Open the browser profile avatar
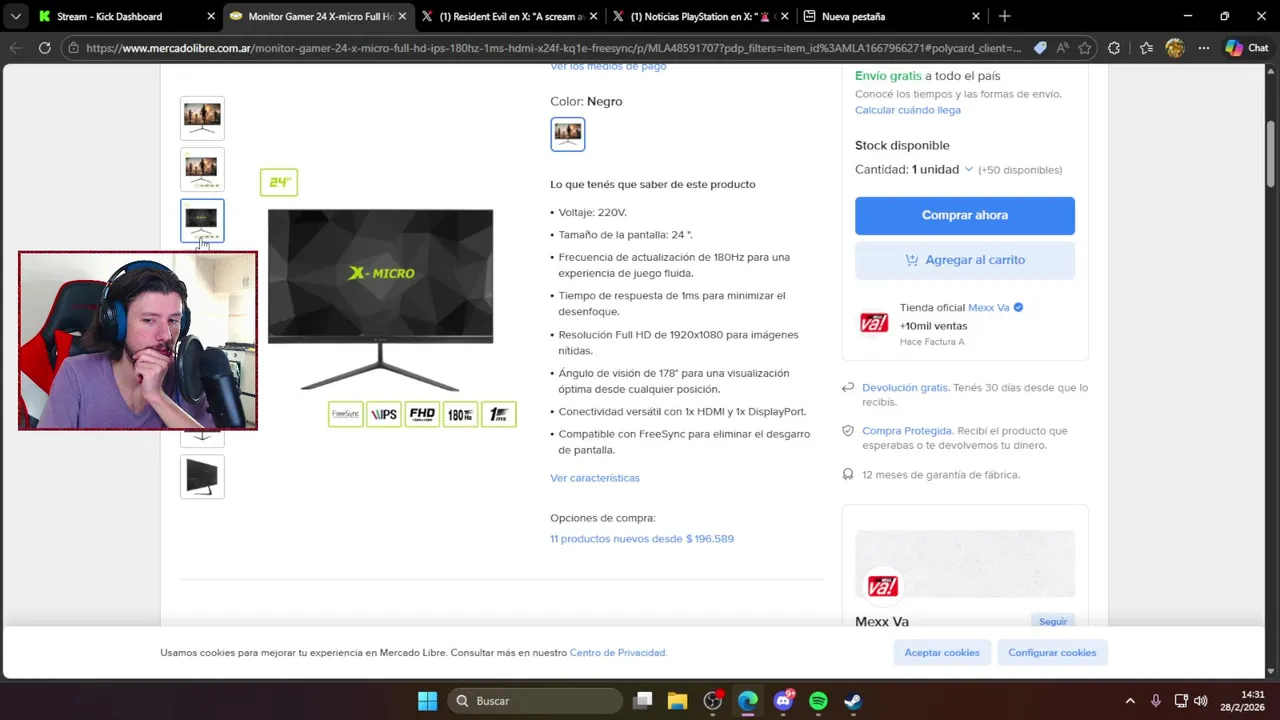1280x720 pixels. (x=1175, y=48)
